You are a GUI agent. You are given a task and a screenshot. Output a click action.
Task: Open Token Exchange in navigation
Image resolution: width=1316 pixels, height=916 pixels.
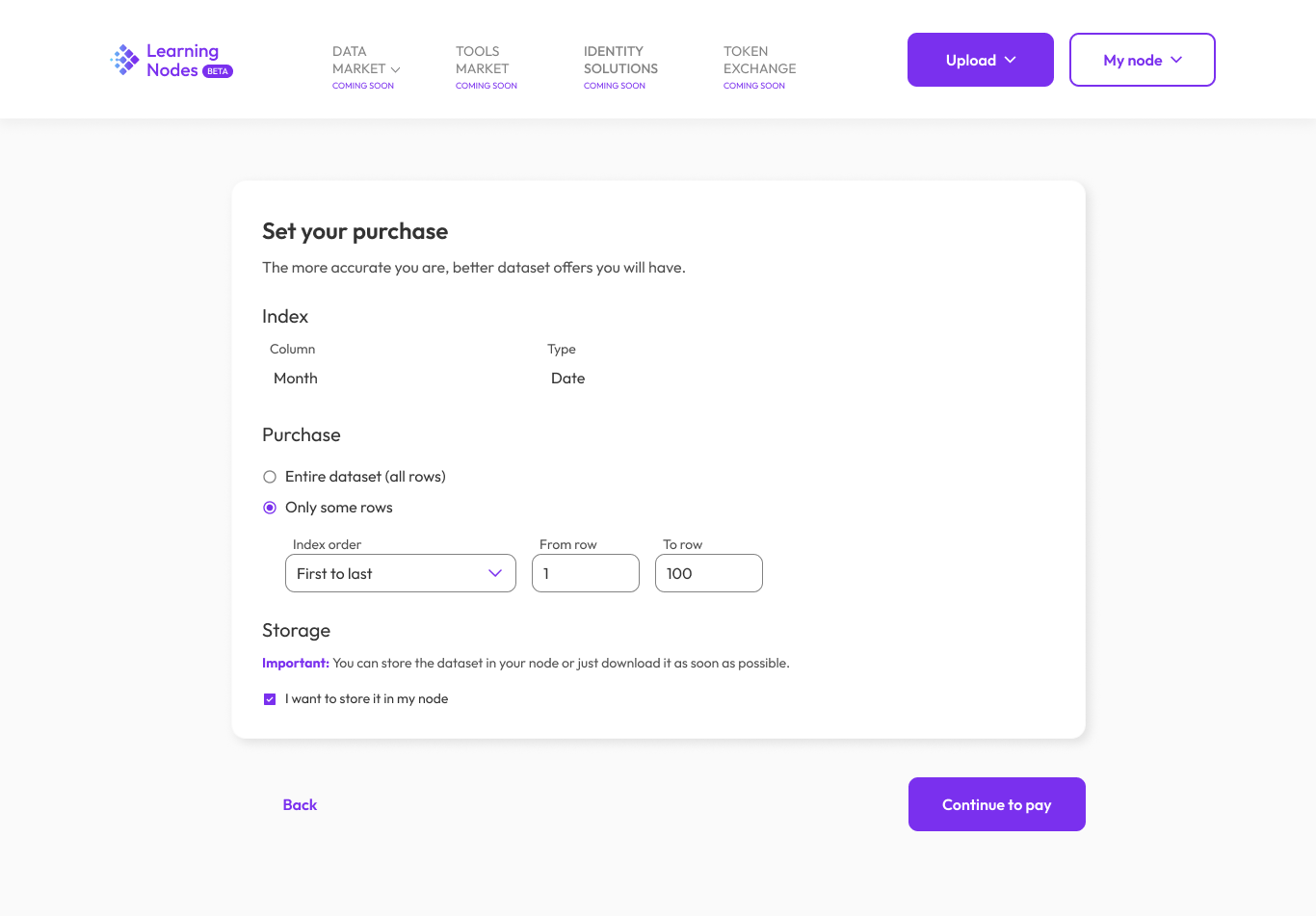click(x=759, y=60)
